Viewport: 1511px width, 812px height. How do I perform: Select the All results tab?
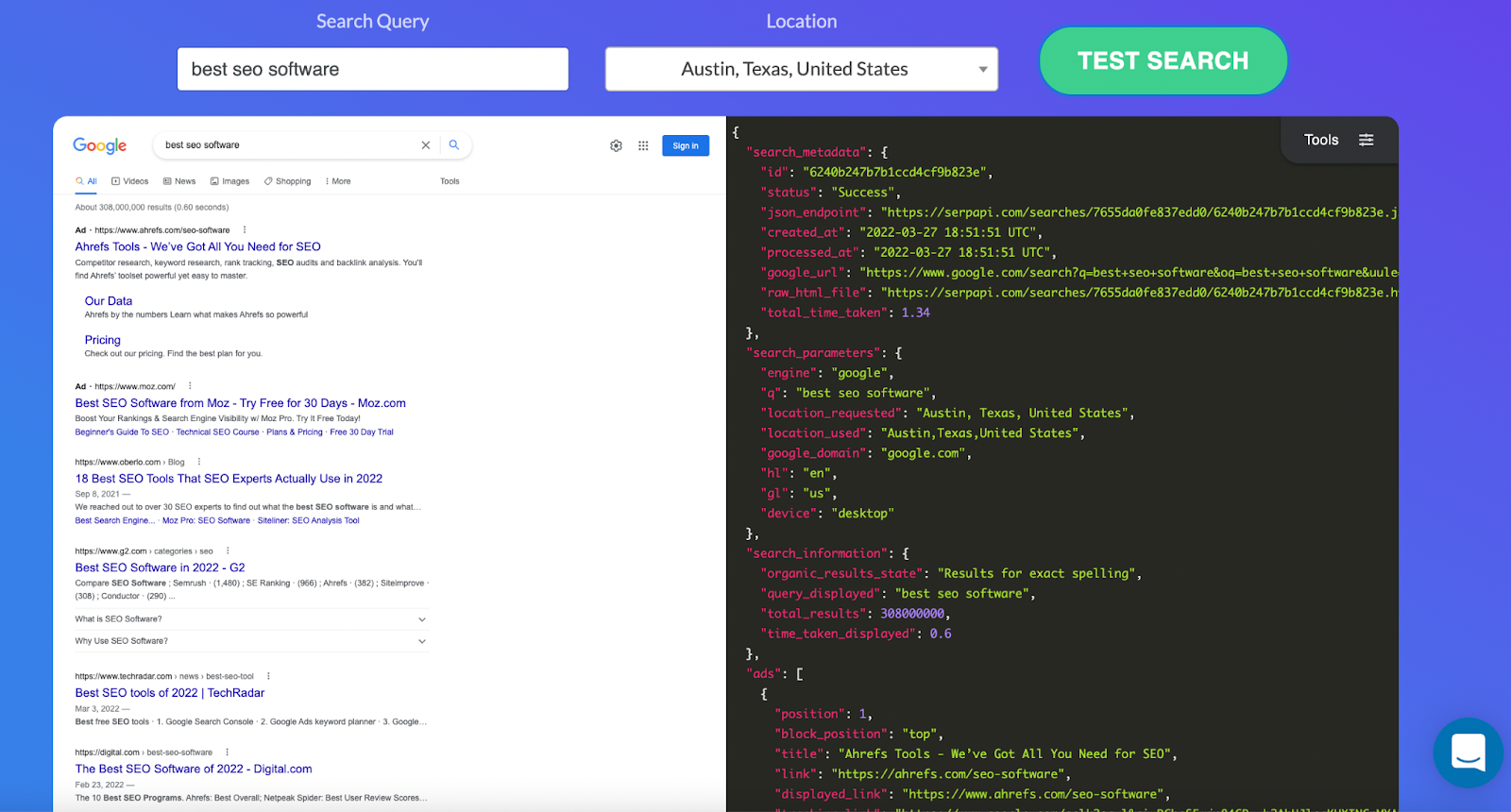[x=87, y=181]
